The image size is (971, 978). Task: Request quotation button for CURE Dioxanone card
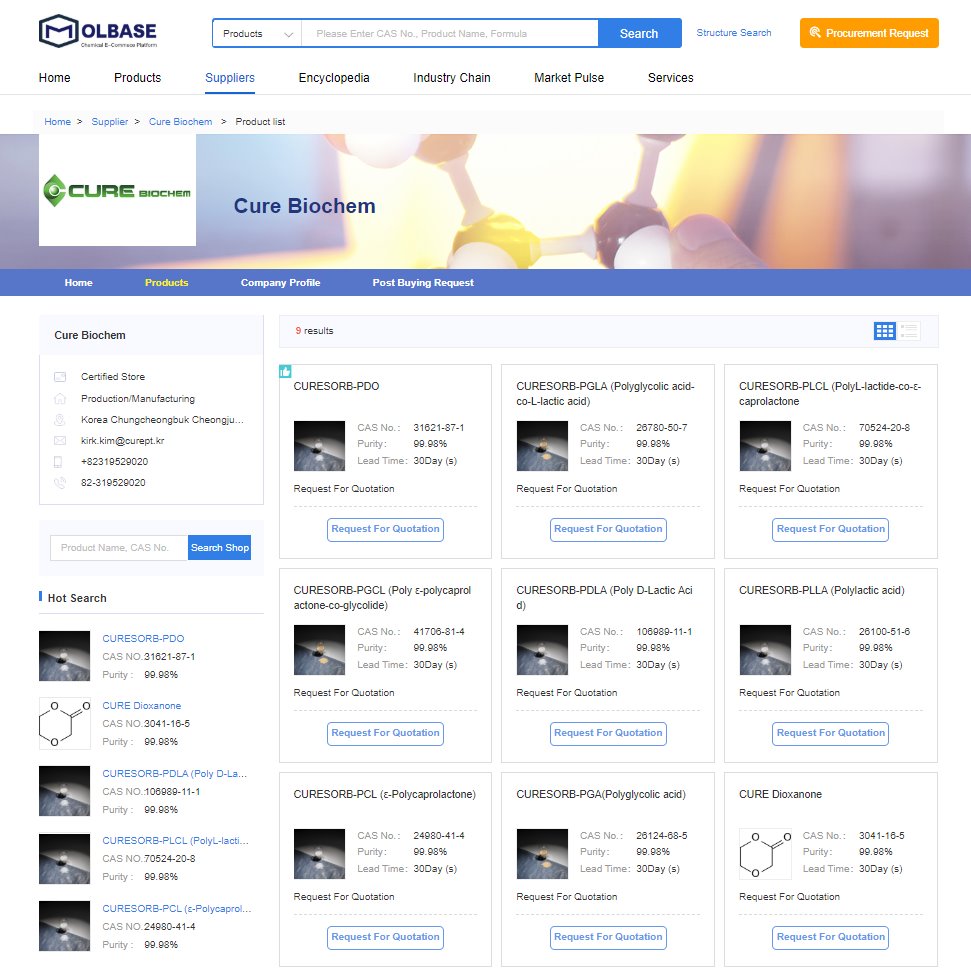[x=831, y=937]
